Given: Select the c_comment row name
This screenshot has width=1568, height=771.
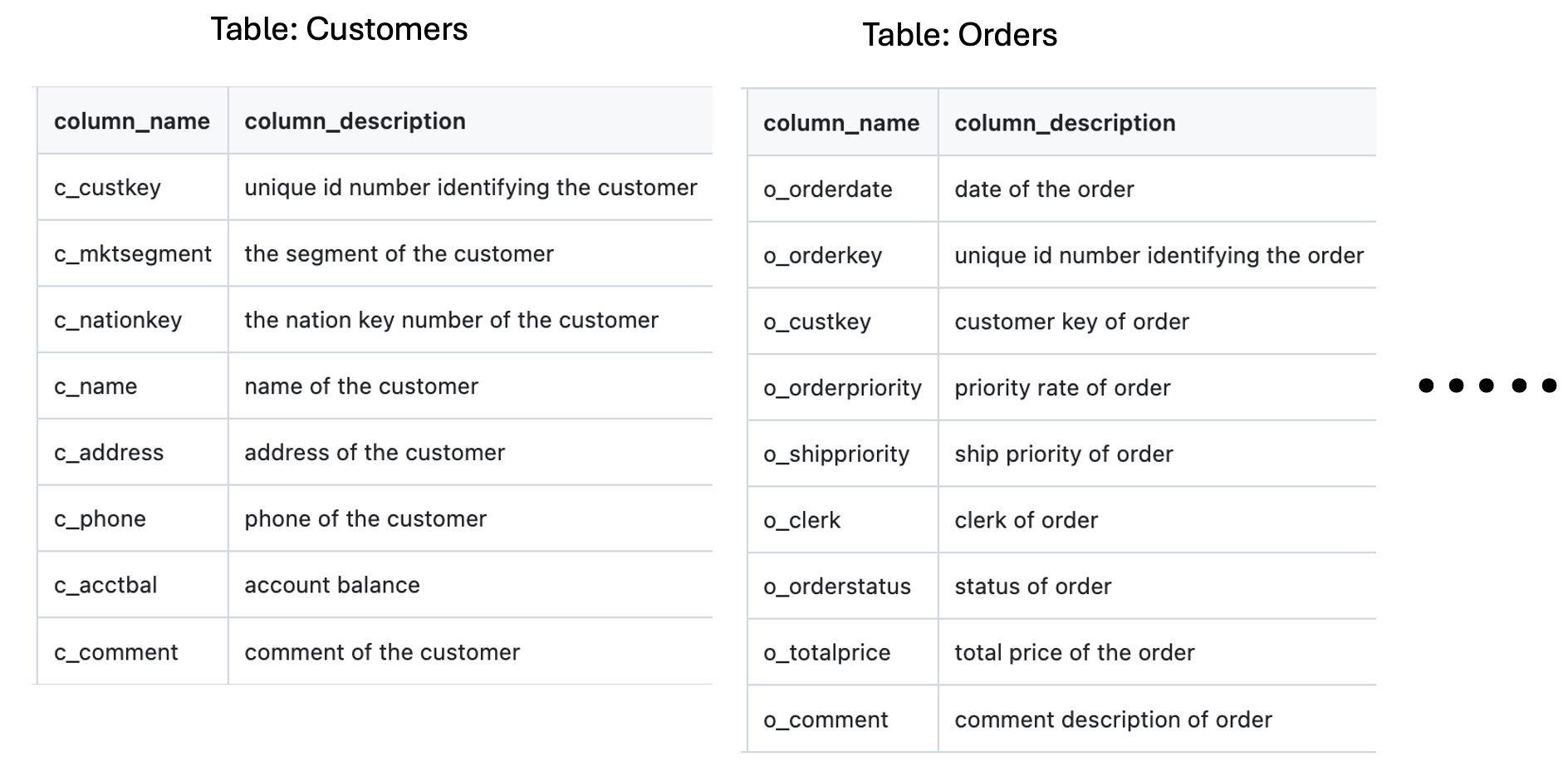Looking at the screenshot, I should (116, 652).
